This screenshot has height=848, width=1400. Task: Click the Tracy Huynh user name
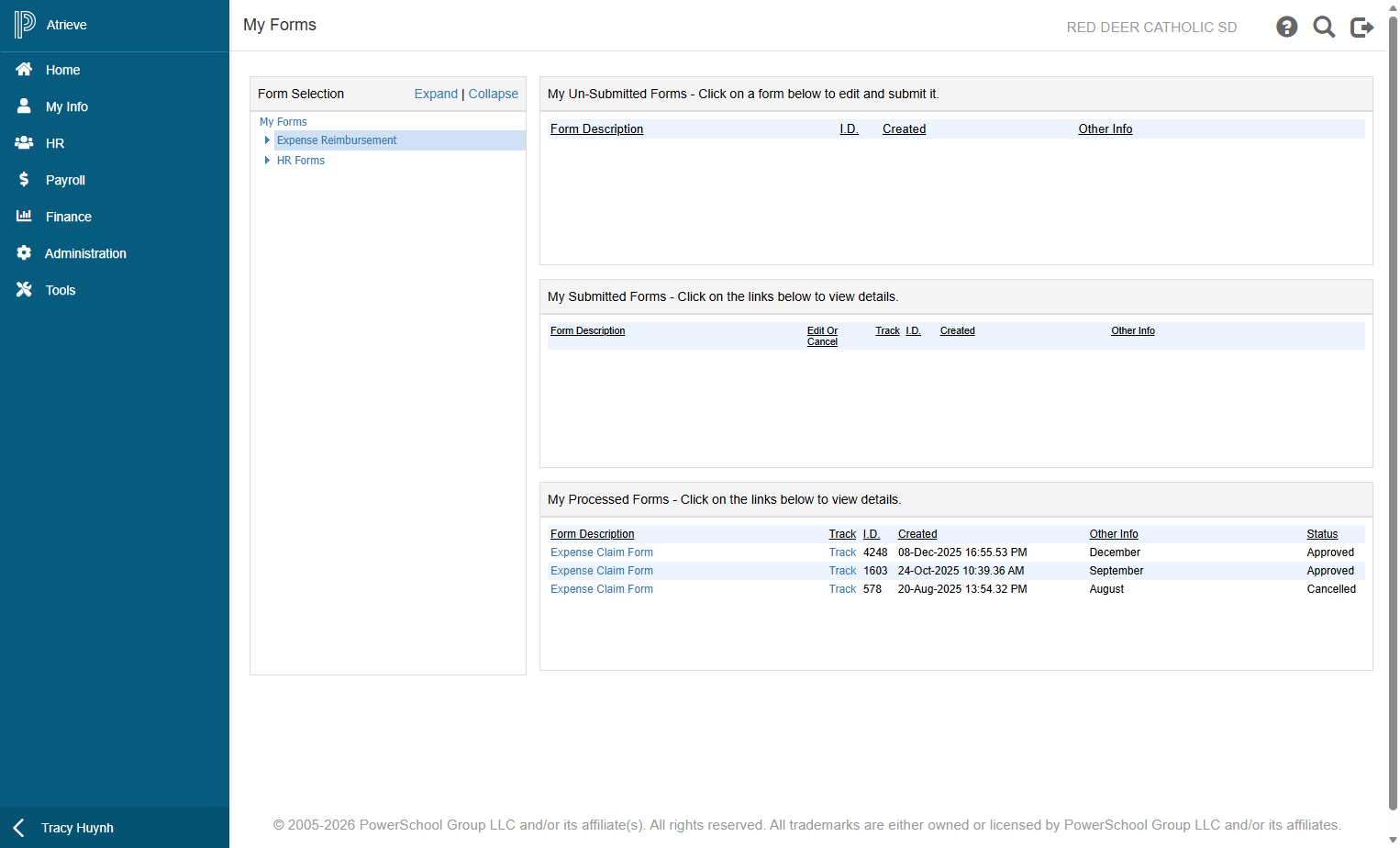[77, 828]
